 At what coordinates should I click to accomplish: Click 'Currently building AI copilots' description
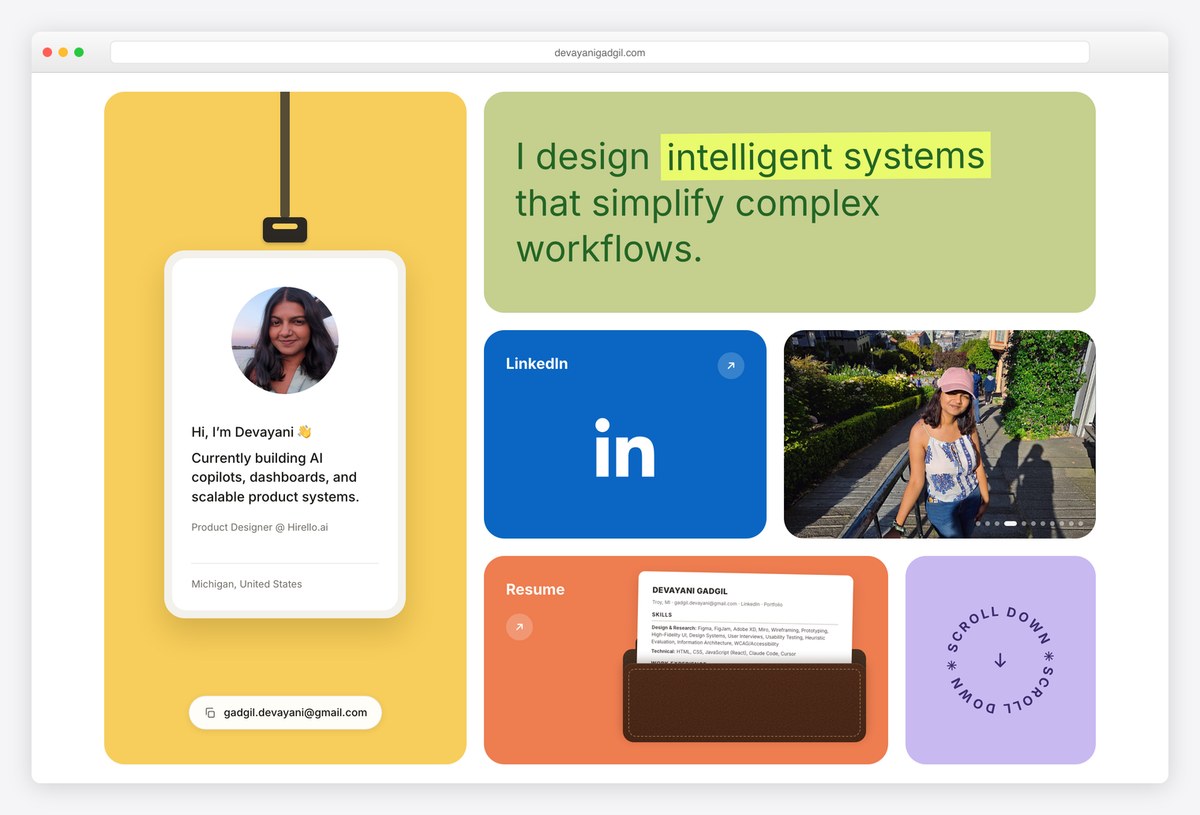(x=275, y=477)
